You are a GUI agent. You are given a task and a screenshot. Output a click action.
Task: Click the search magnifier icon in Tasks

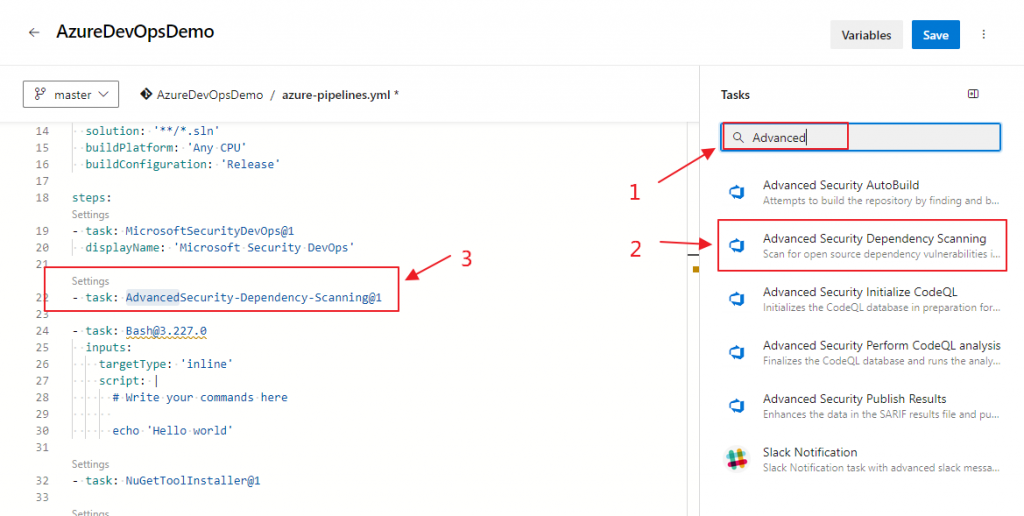pyautogui.click(x=738, y=138)
